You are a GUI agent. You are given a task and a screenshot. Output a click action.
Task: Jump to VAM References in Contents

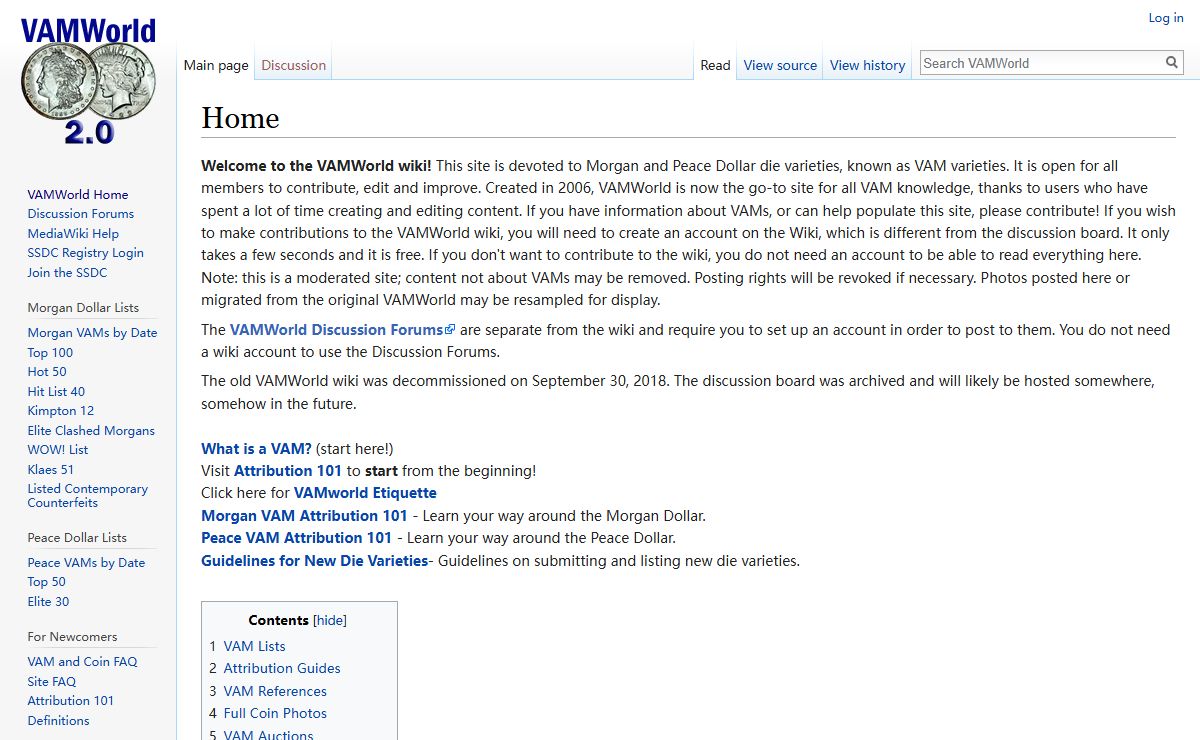275,691
